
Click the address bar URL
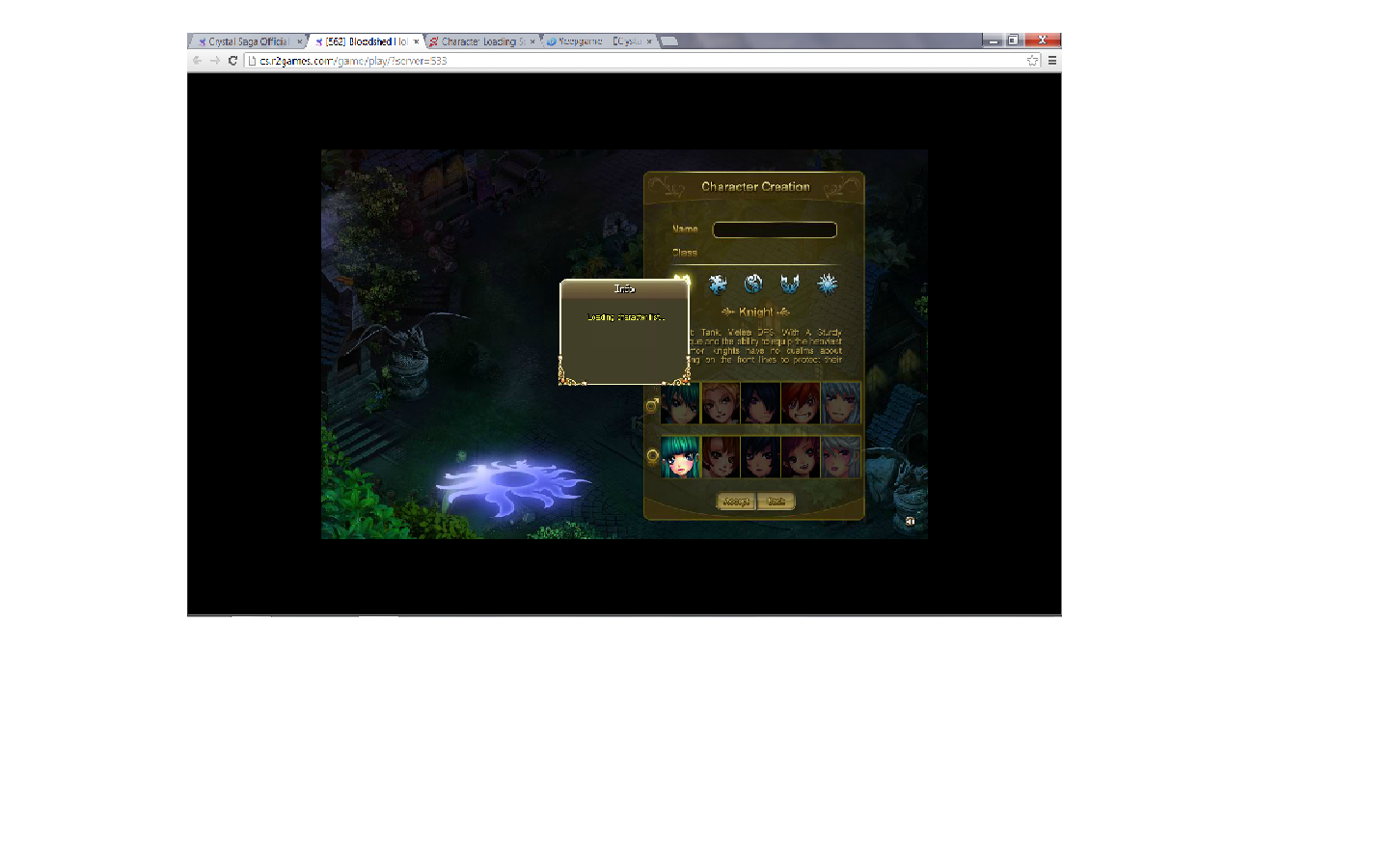[353, 61]
